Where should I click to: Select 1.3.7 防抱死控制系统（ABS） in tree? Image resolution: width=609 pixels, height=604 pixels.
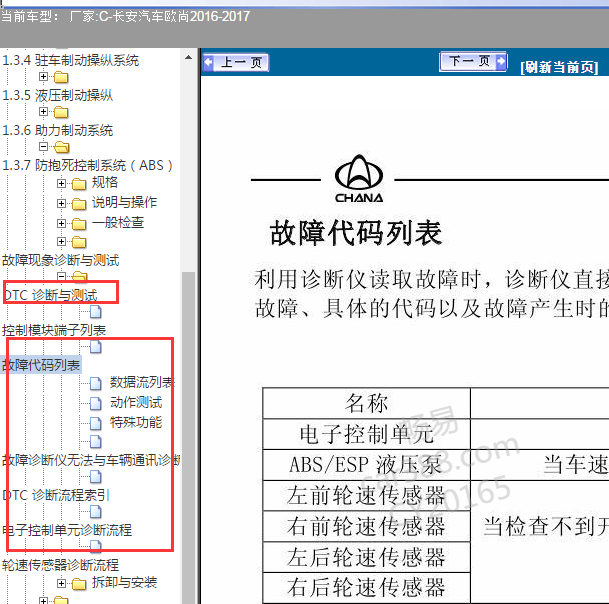click(x=88, y=165)
